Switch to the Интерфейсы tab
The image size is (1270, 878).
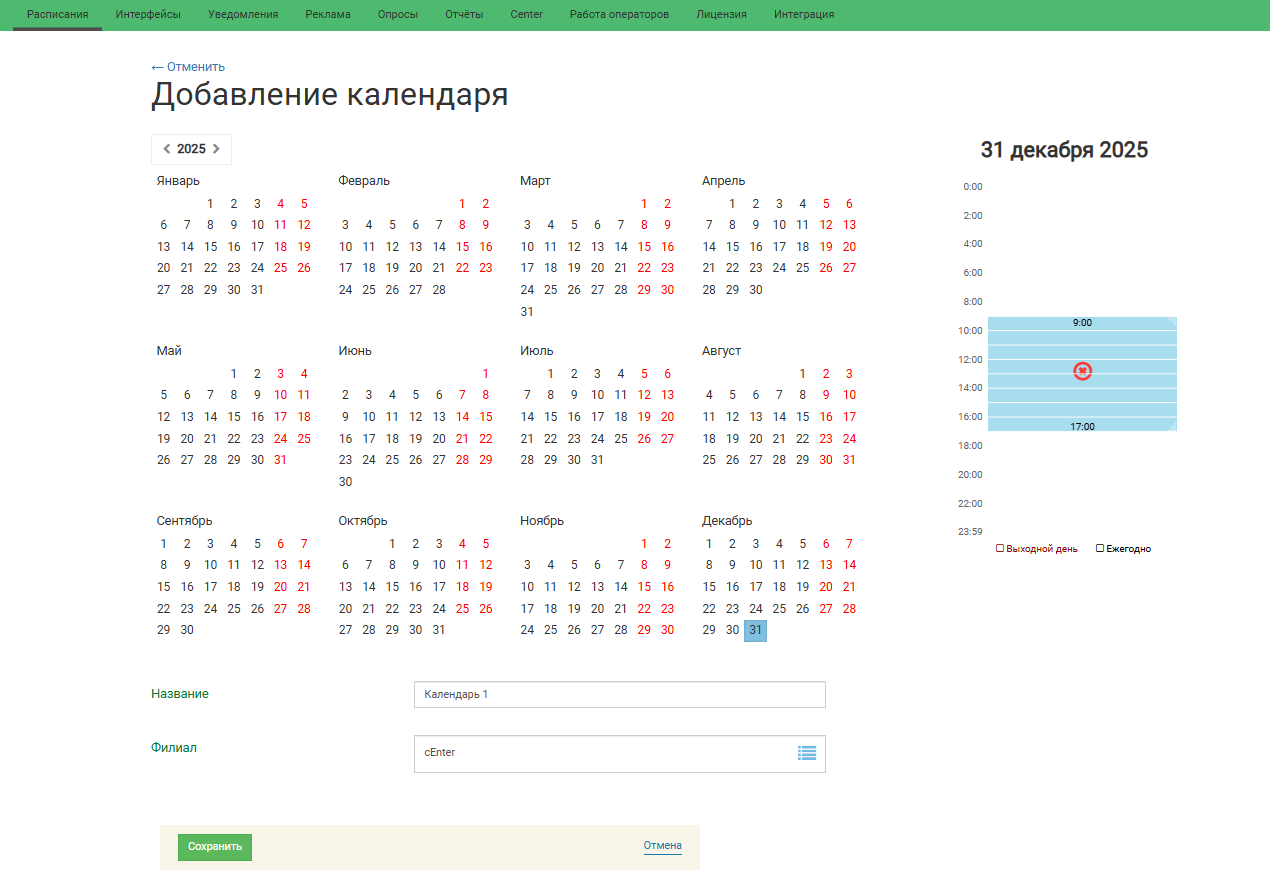(148, 15)
